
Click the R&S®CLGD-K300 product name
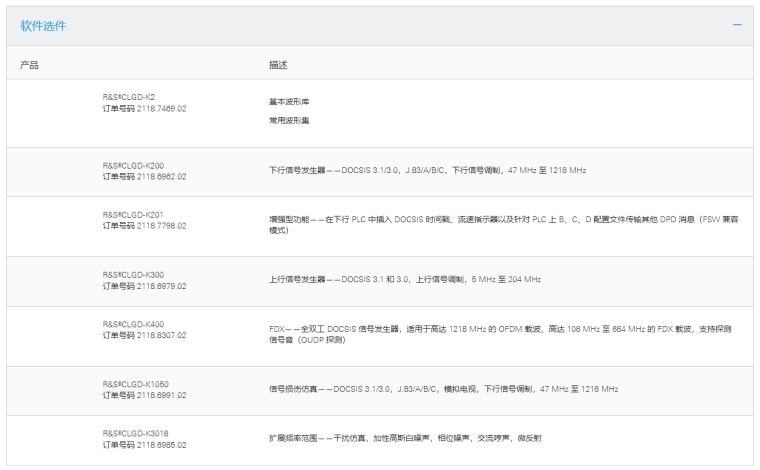pos(133,274)
